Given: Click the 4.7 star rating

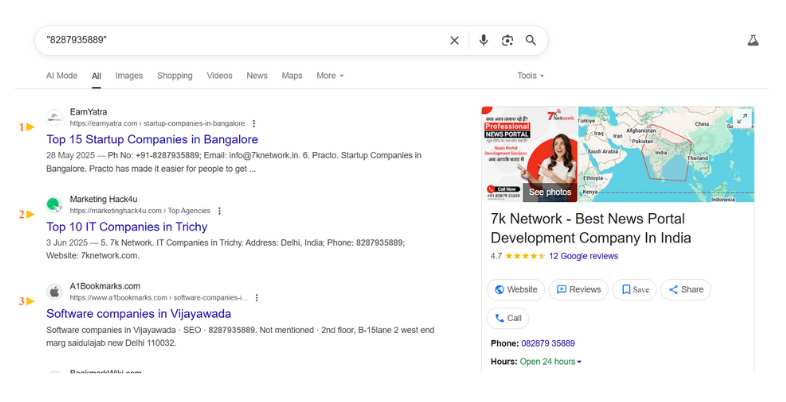Looking at the screenshot, I should (517, 256).
